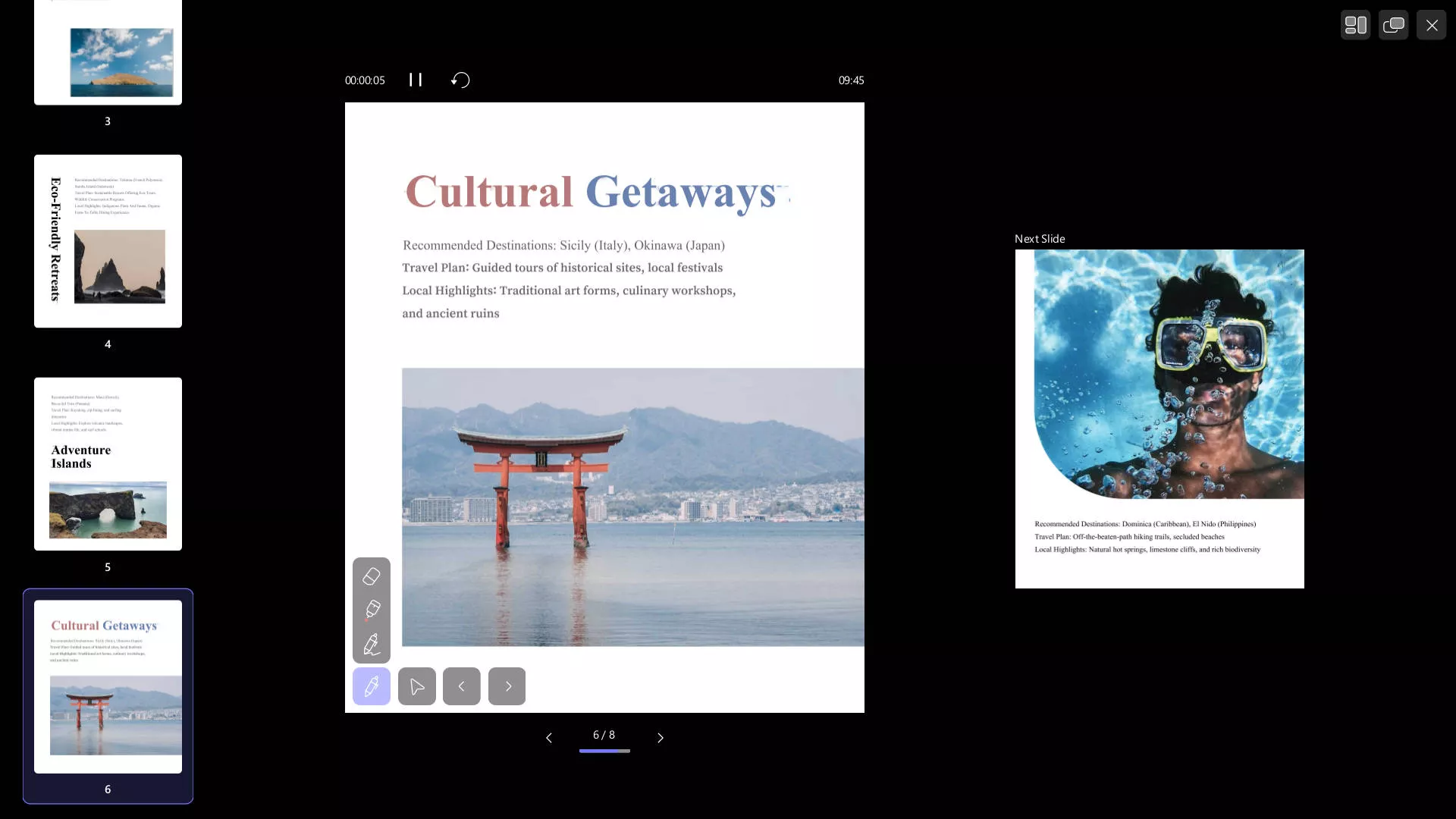The image size is (1456, 819).
Task: Select the eraser tool
Action: tap(371, 576)
